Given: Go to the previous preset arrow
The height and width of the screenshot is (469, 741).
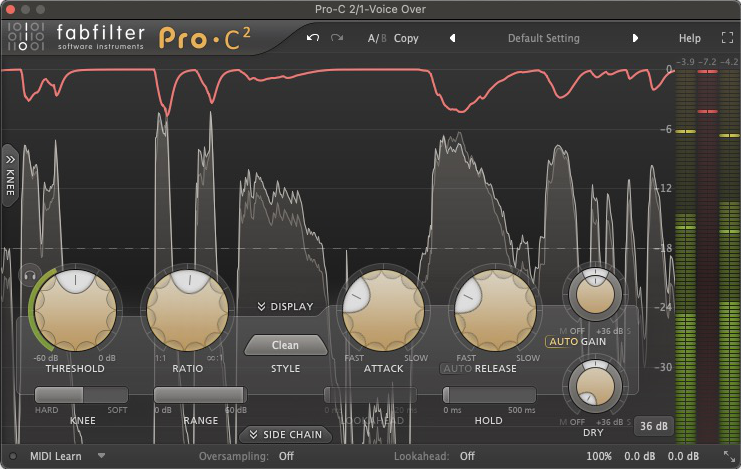Looking at the screenshot, I should [452, 38].
